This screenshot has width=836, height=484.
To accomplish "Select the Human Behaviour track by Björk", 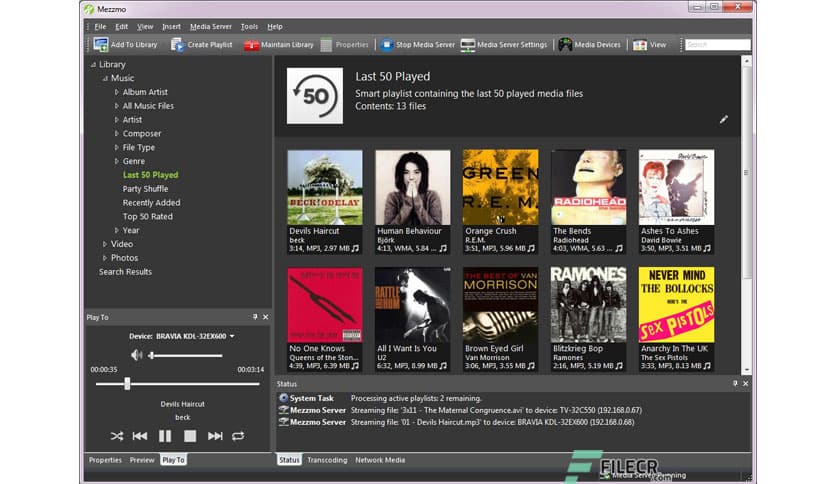I will [x=413, y=201].
